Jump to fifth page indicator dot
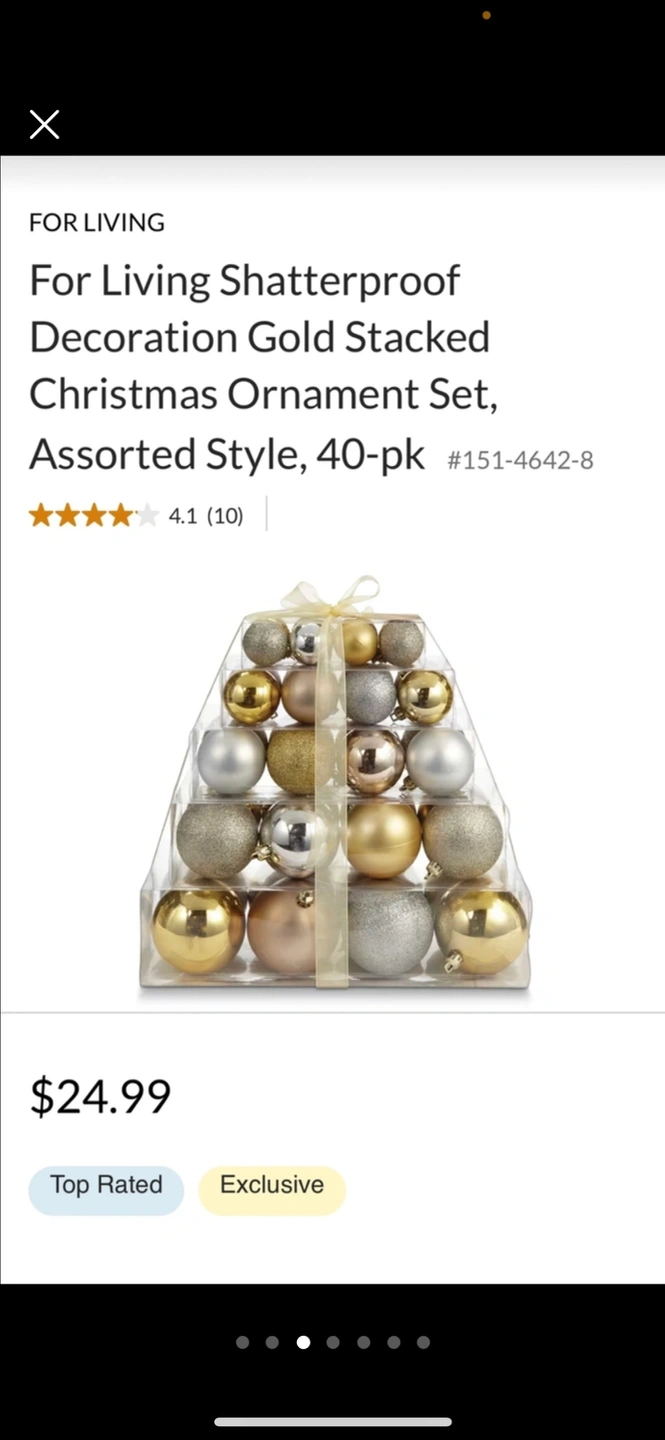 click(x=363, y=1342)
